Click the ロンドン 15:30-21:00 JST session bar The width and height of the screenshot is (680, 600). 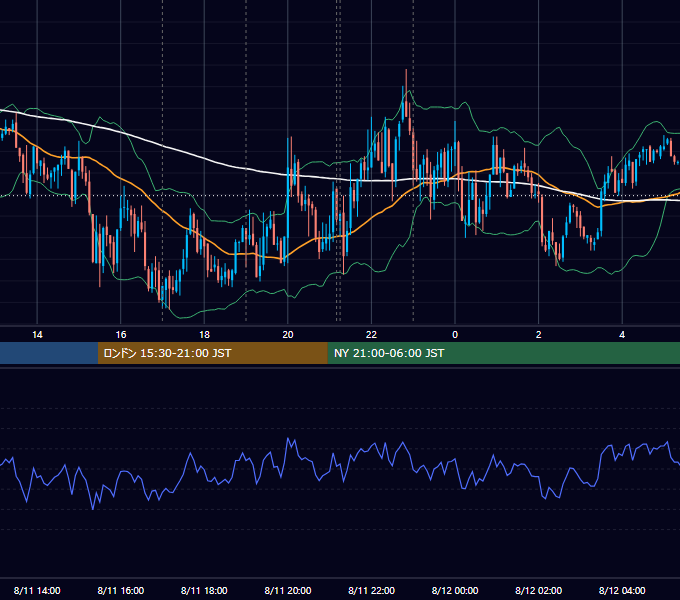click(x=212, y=353)
